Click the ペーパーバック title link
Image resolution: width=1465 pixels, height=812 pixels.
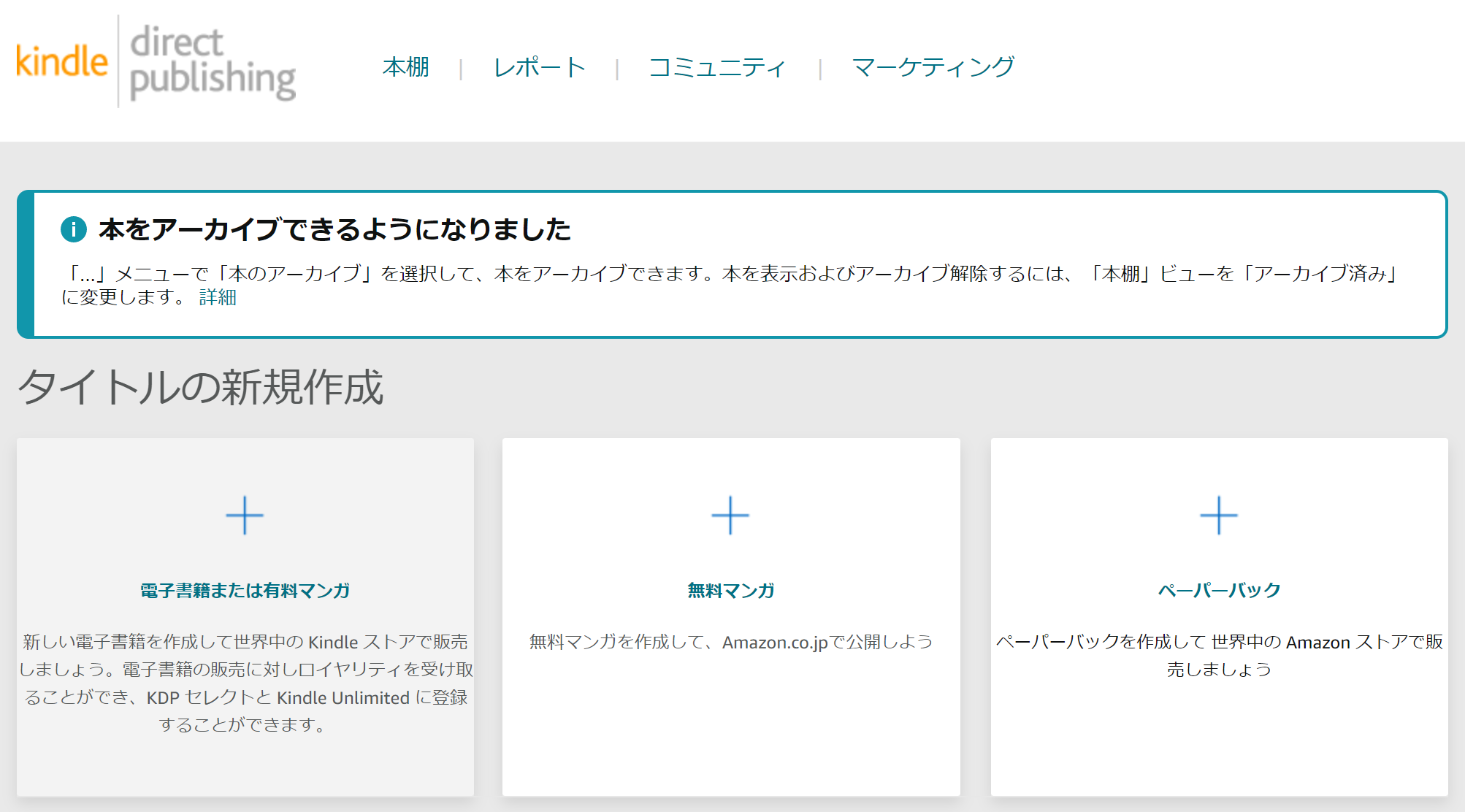(x=1219, y=590)
